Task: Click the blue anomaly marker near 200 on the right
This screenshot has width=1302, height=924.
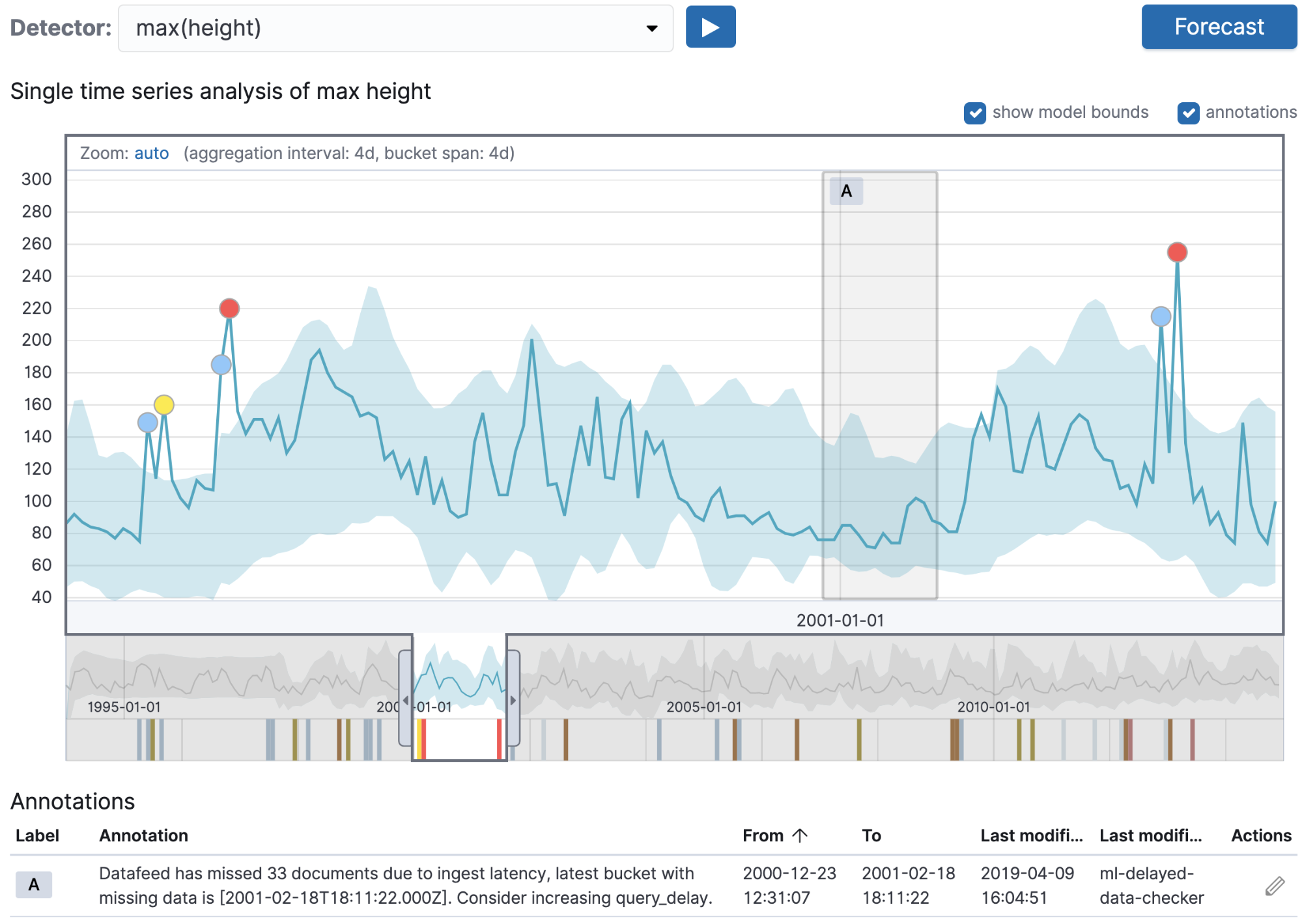Action: coord(1161,317)
